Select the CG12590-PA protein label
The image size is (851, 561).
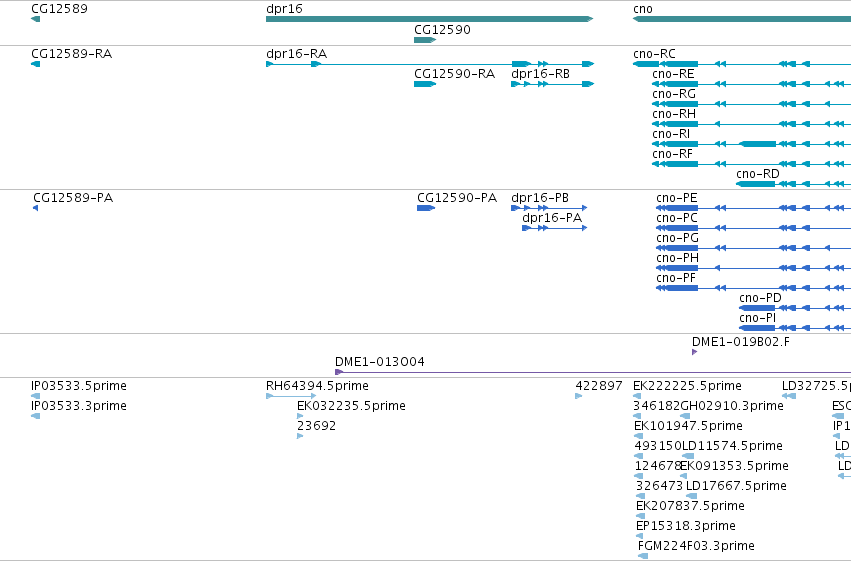click(457, 197)
